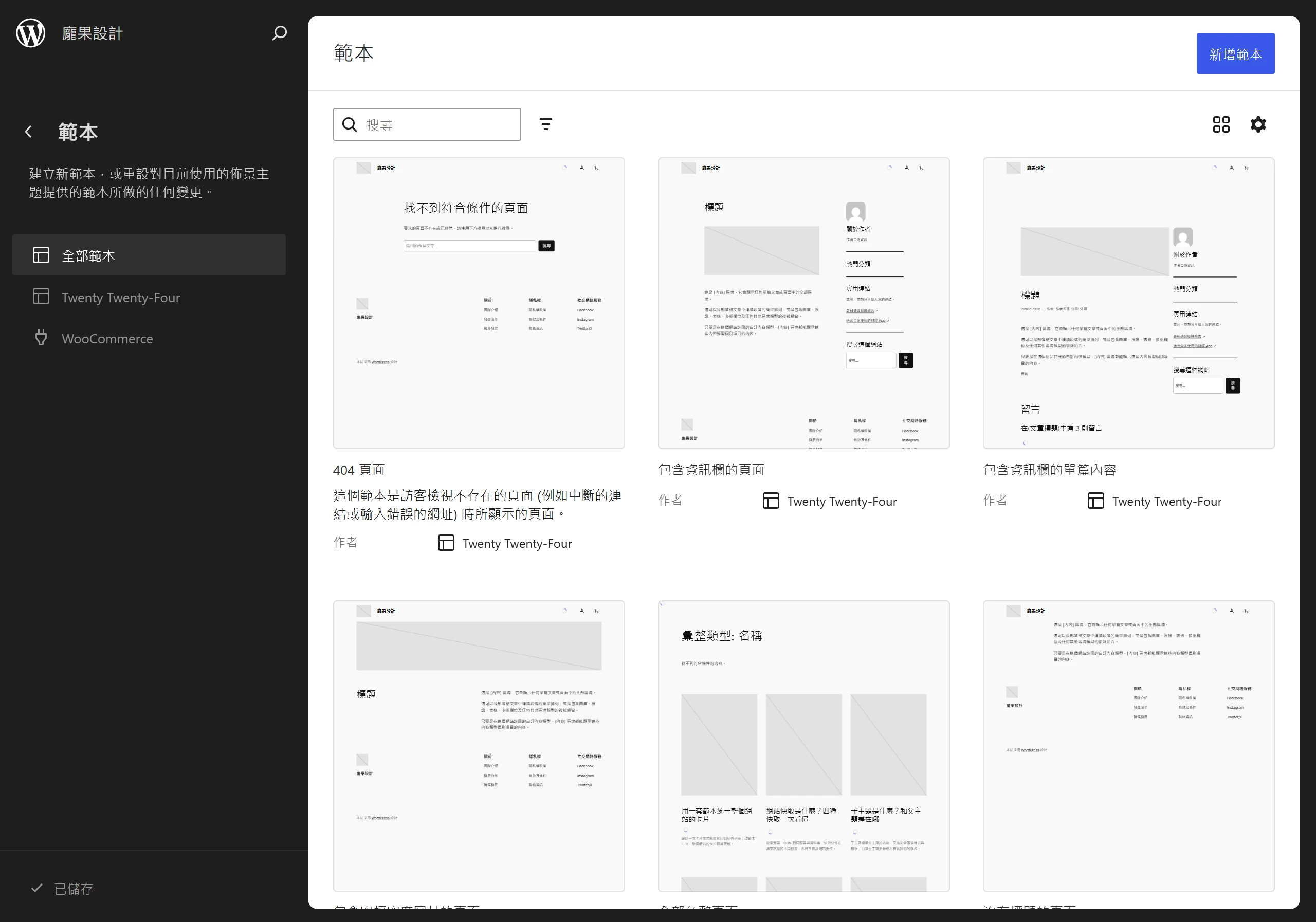Click the 新增範本 button
Image resolution: width=1316 pixels, height=922 pixels.
[x=1235, y=54]
